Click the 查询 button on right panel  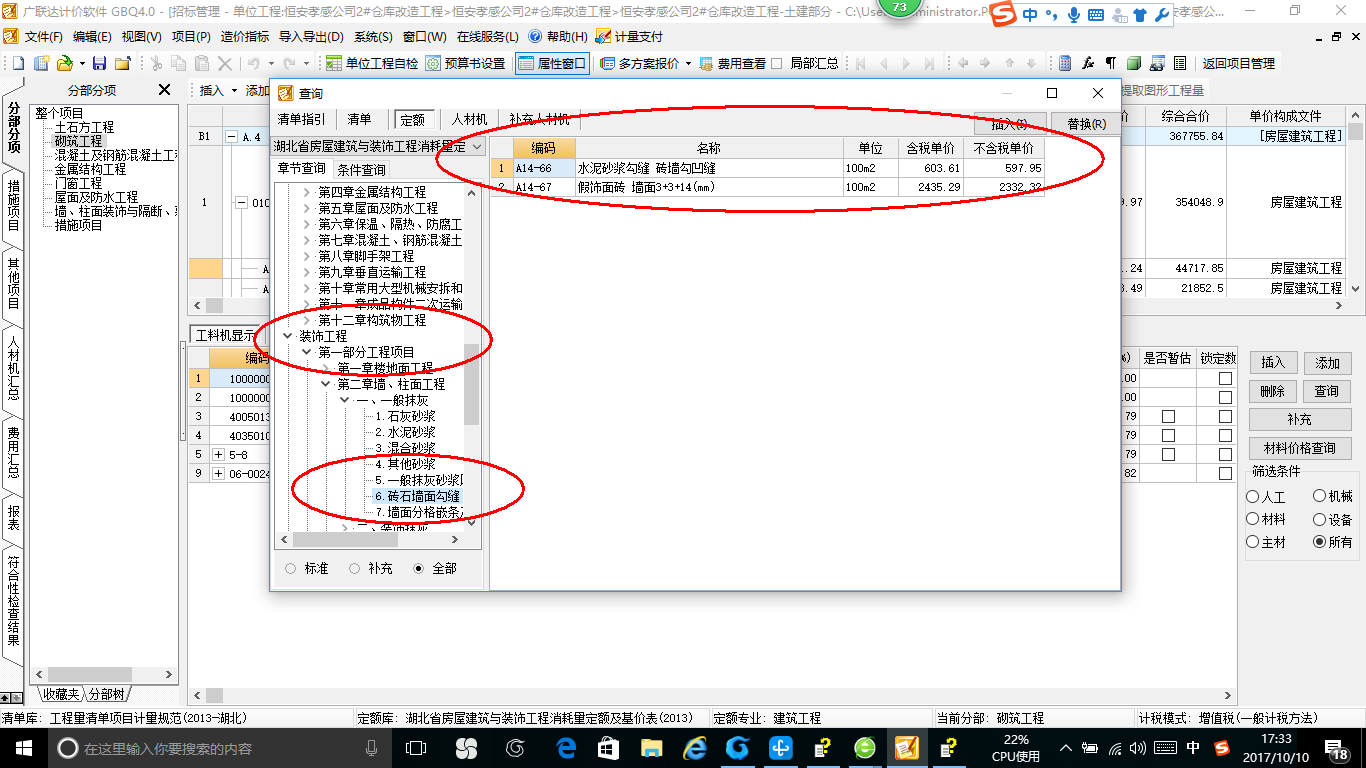coord(1327,391)
